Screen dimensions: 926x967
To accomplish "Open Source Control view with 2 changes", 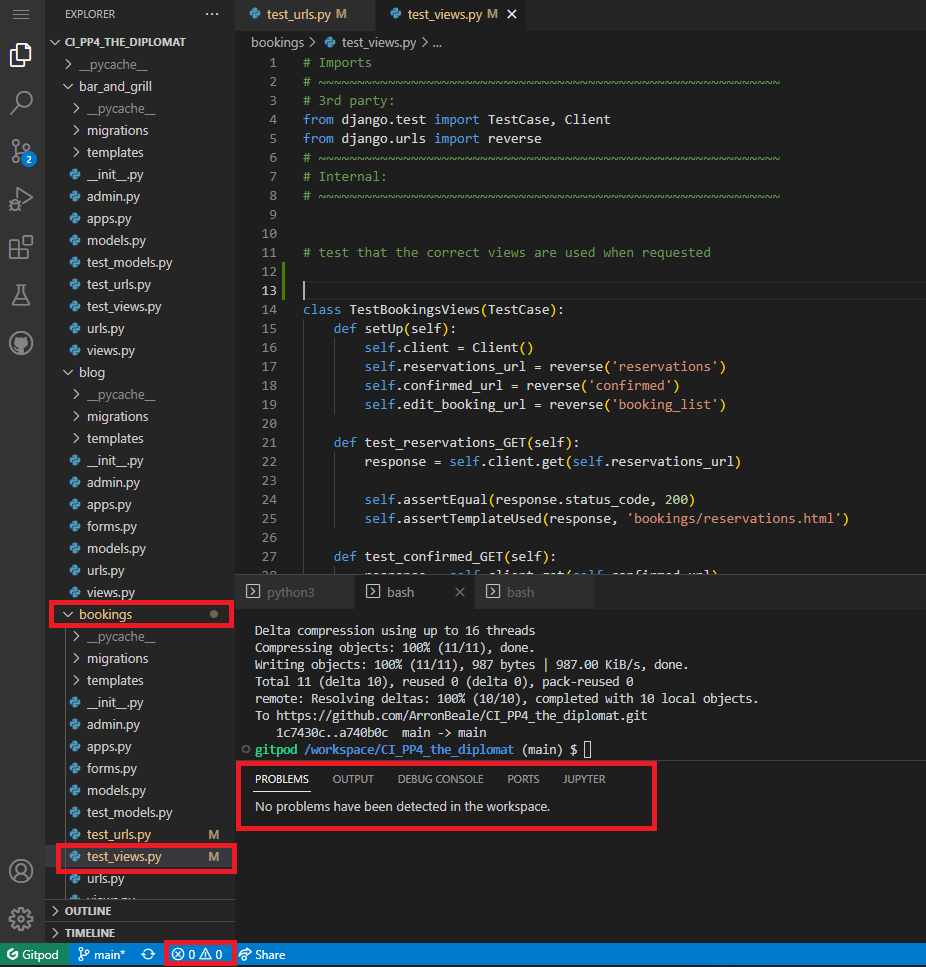I will pos(22,152).
